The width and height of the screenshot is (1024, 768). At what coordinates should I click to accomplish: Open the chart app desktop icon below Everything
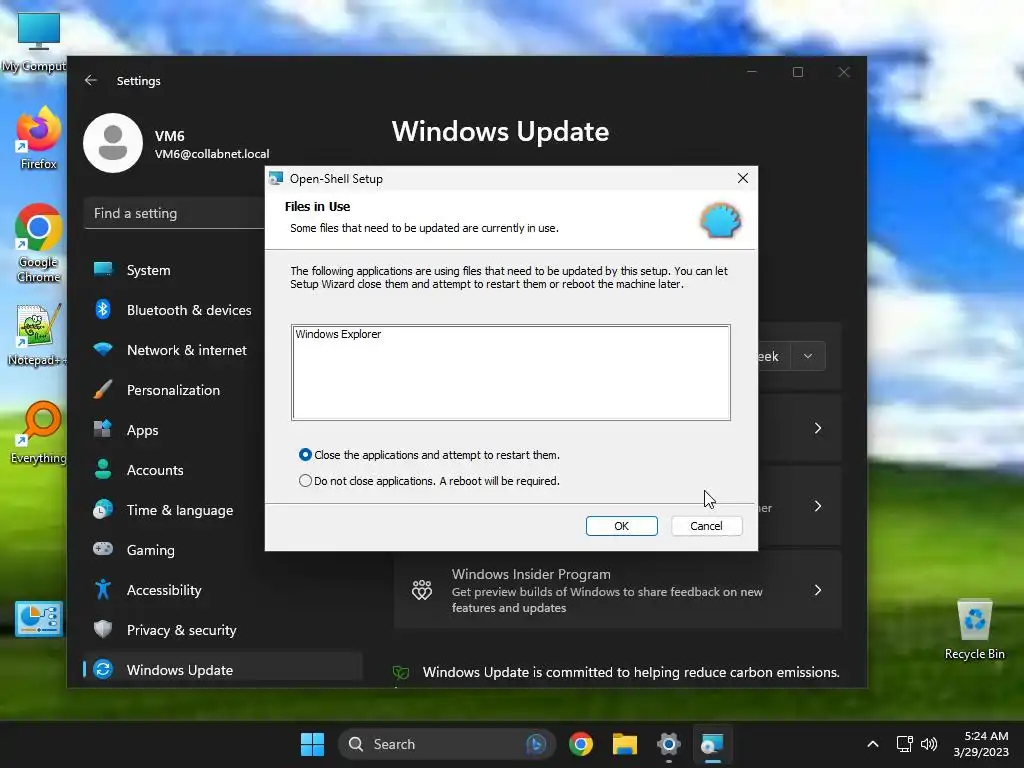click(x=39, y=618)
